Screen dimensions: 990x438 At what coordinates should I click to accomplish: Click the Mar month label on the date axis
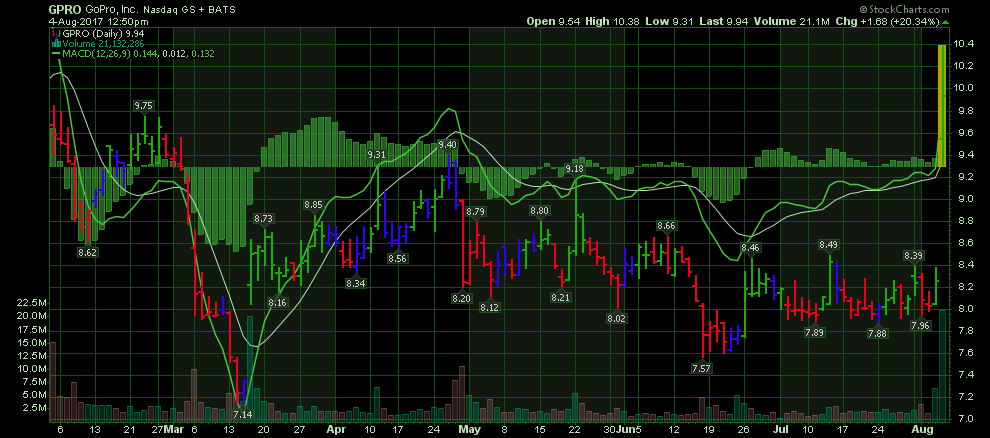coord(174,429)
